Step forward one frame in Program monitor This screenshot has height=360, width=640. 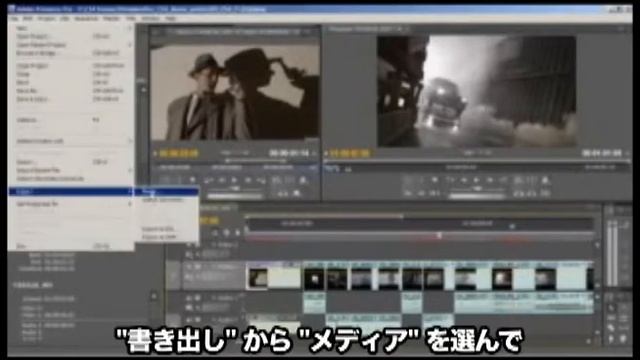tap(490, 180)
